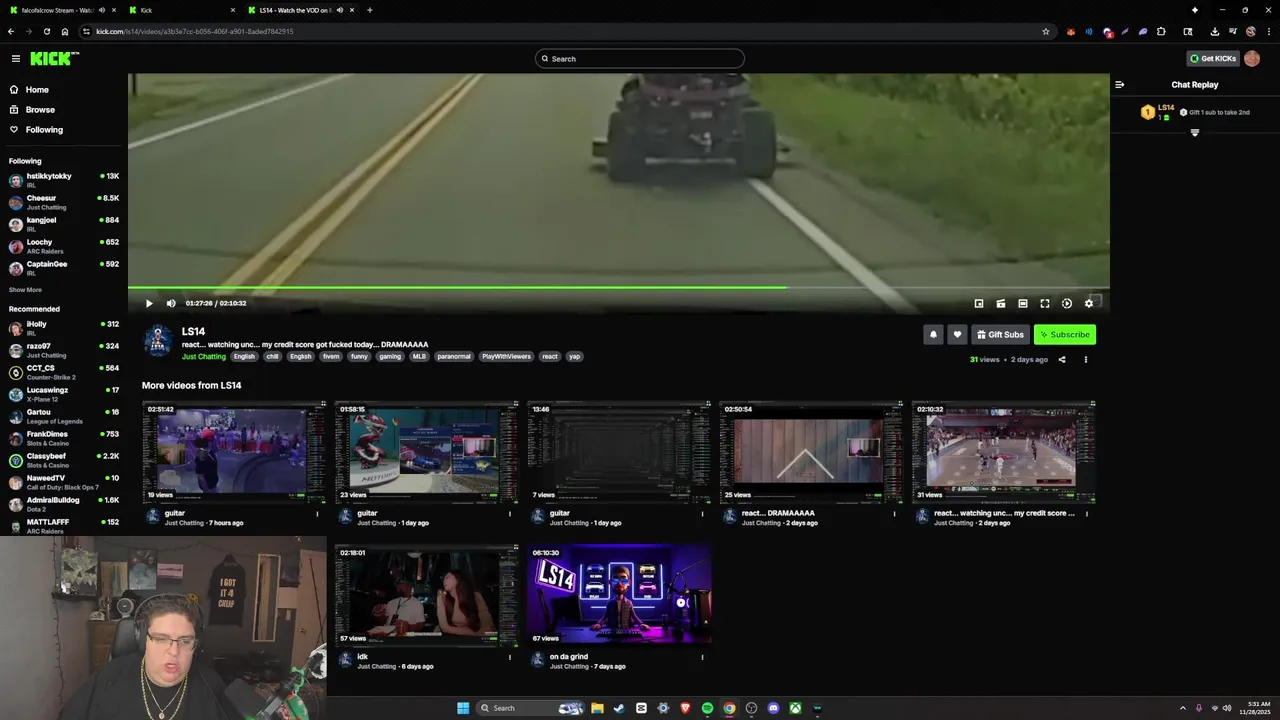Open video player settings gear
This screenshot has width=1280, height=720.
tap(1089, 303)
